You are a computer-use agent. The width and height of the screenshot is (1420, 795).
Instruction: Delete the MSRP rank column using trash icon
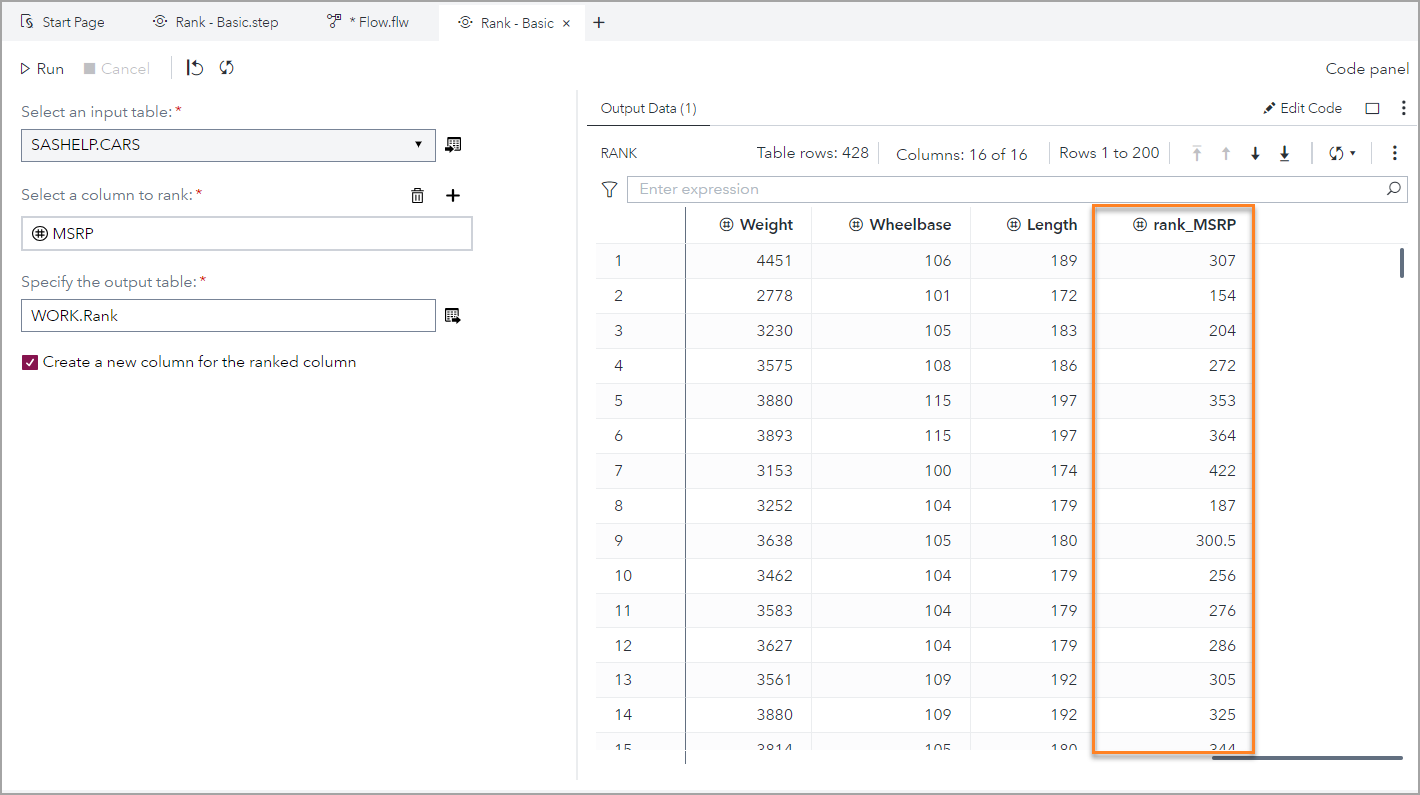417,195
